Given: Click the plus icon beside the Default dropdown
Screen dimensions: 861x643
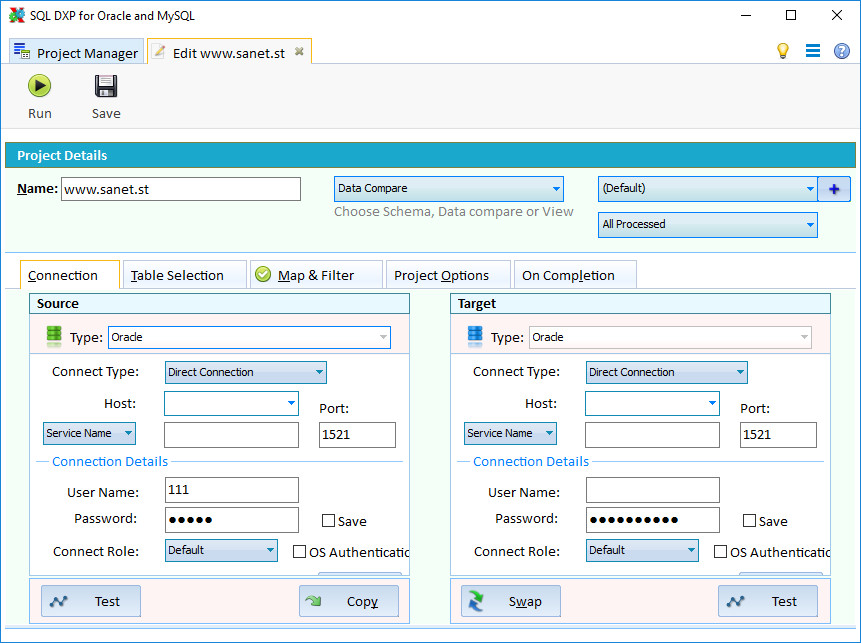Looking at the screenshot, I should (x=834, y=188).
